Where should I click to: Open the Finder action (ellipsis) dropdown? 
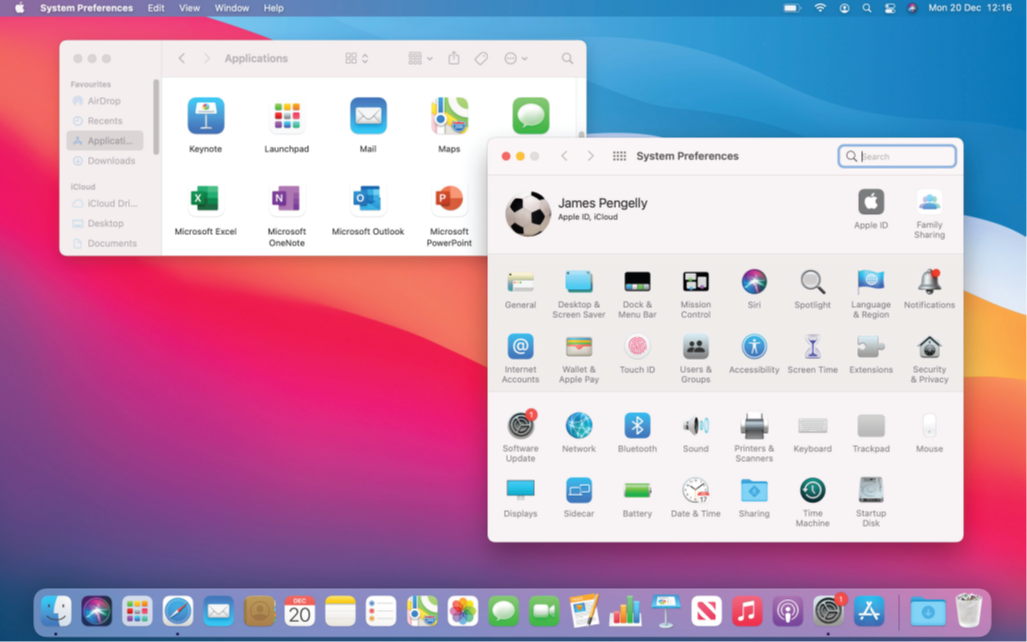click(x=515, y=58)
